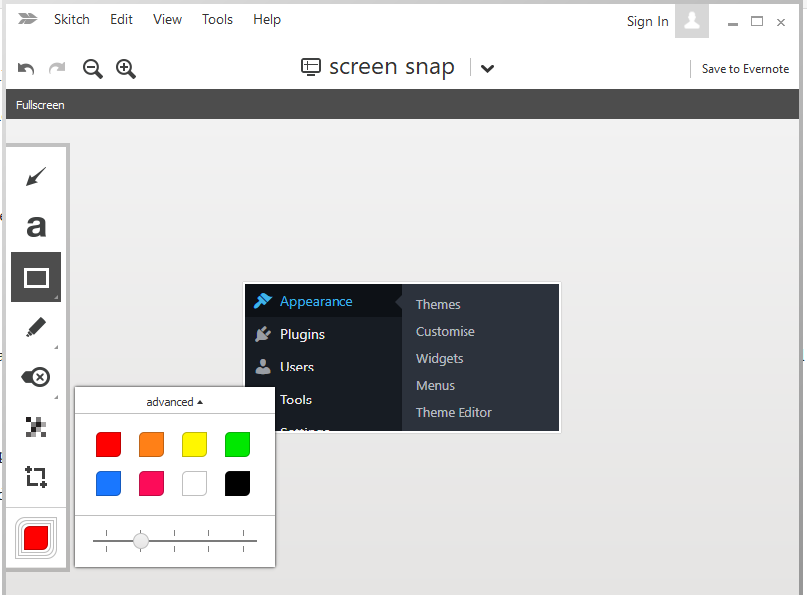Open the View menu

click(167, 19)
